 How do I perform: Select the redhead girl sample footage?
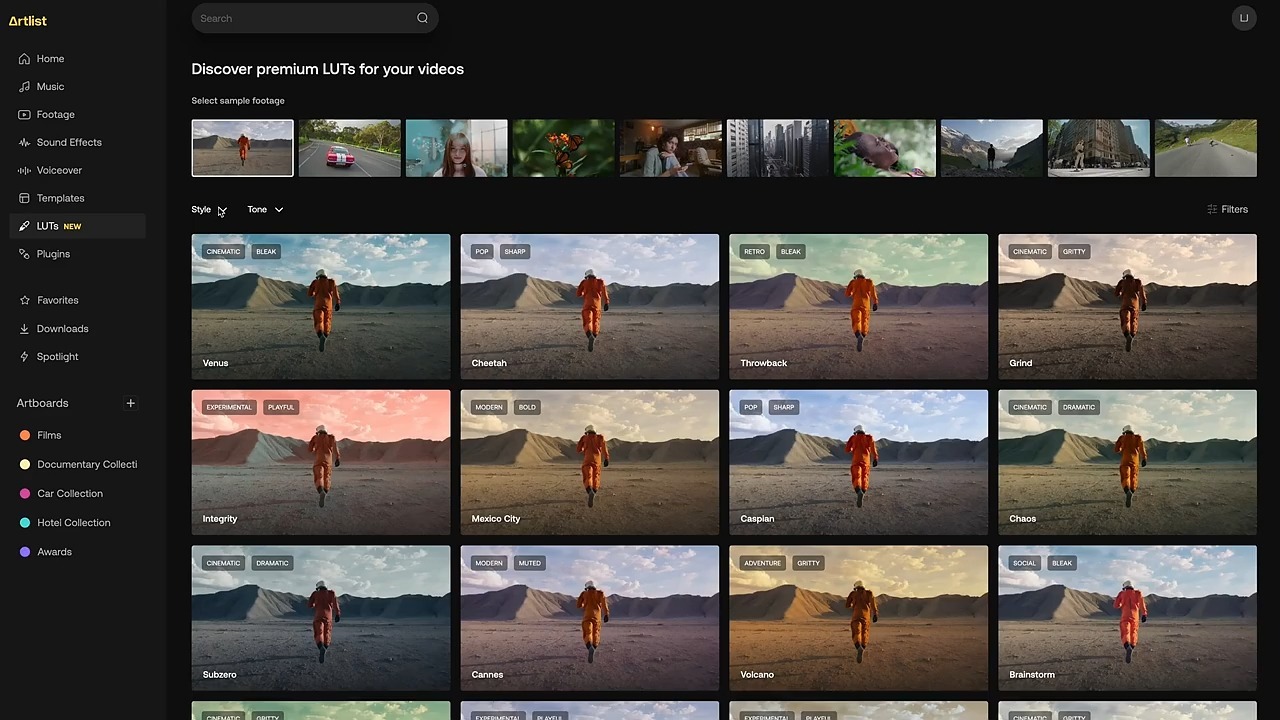[x=456, y=148]
